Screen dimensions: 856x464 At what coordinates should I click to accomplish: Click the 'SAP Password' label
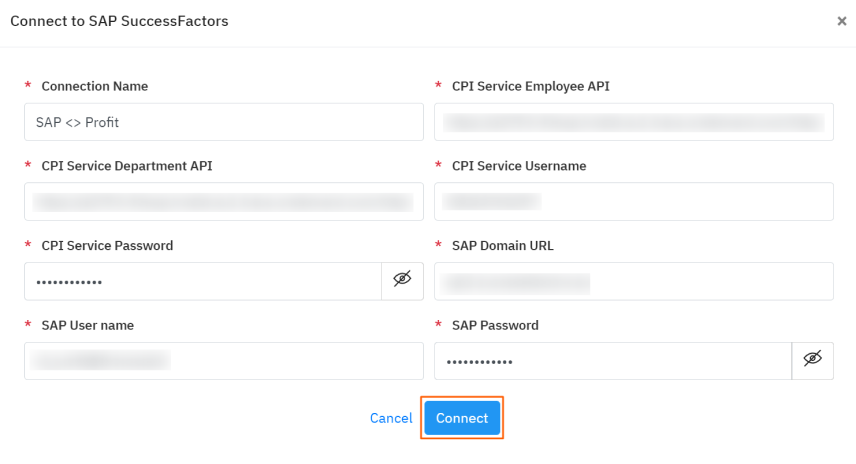(x=495, y=325)
